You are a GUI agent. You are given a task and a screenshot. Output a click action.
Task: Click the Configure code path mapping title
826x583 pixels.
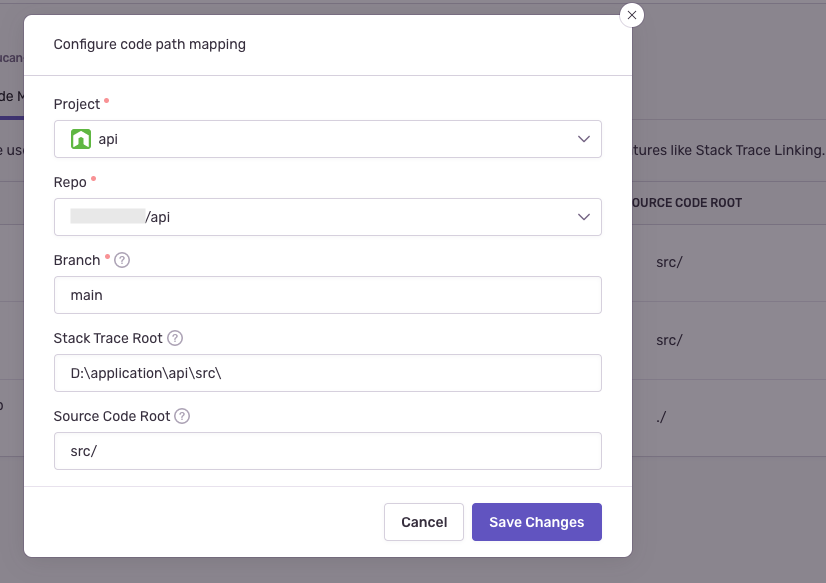click(148, 44)
